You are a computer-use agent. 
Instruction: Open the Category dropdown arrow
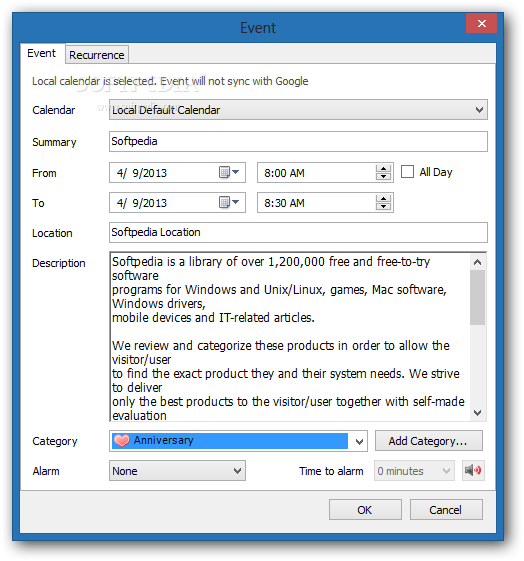pyautogui.click(x=359, y=442)
